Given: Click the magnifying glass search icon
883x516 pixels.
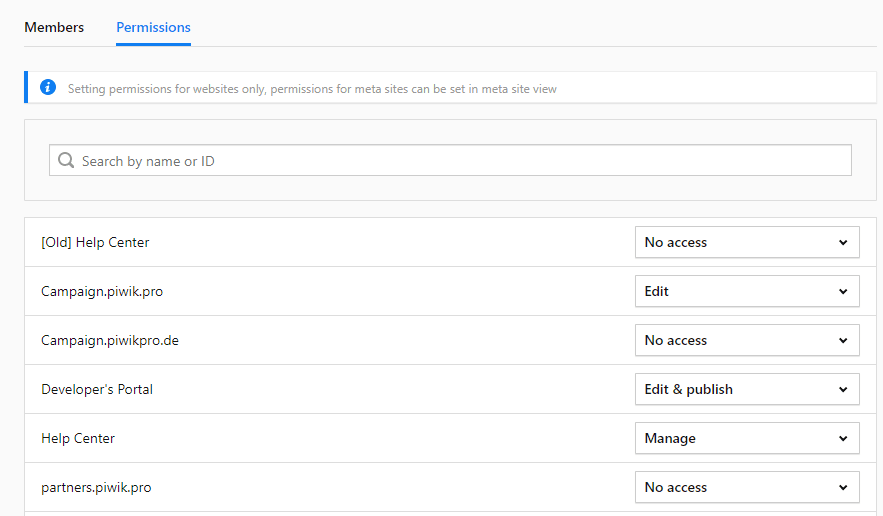Looking at the screenshot, I should pyautogui.click(x=66, y=161).
